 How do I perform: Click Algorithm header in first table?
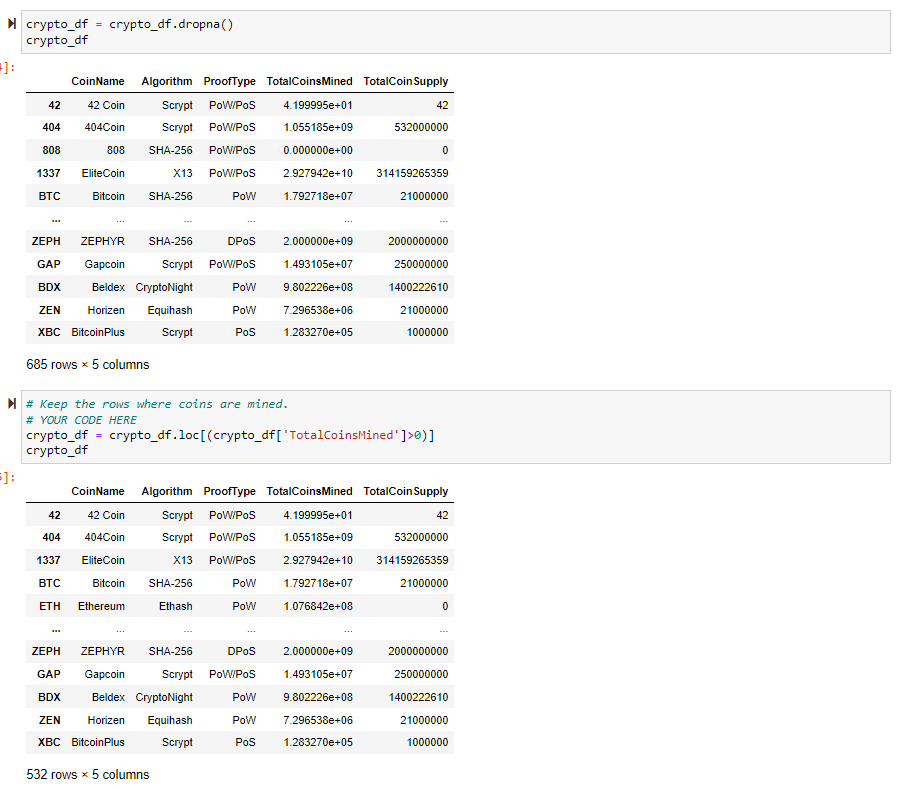tap(167, 81)
